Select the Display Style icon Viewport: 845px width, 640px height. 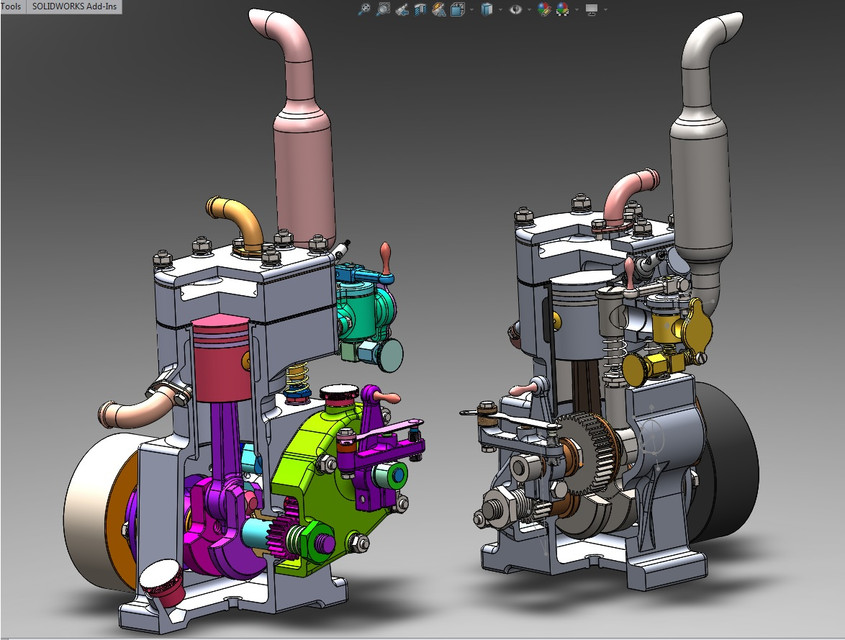pyautogui.click(x=487, y=8)
